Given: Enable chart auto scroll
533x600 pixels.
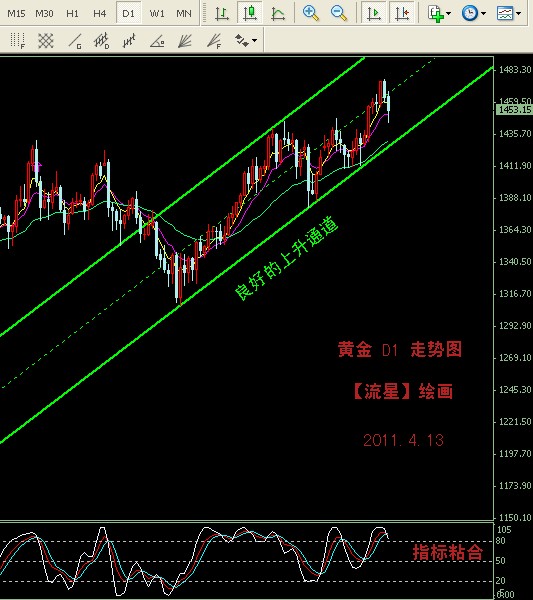Looking at the screenshot, I should click(374, 13).
